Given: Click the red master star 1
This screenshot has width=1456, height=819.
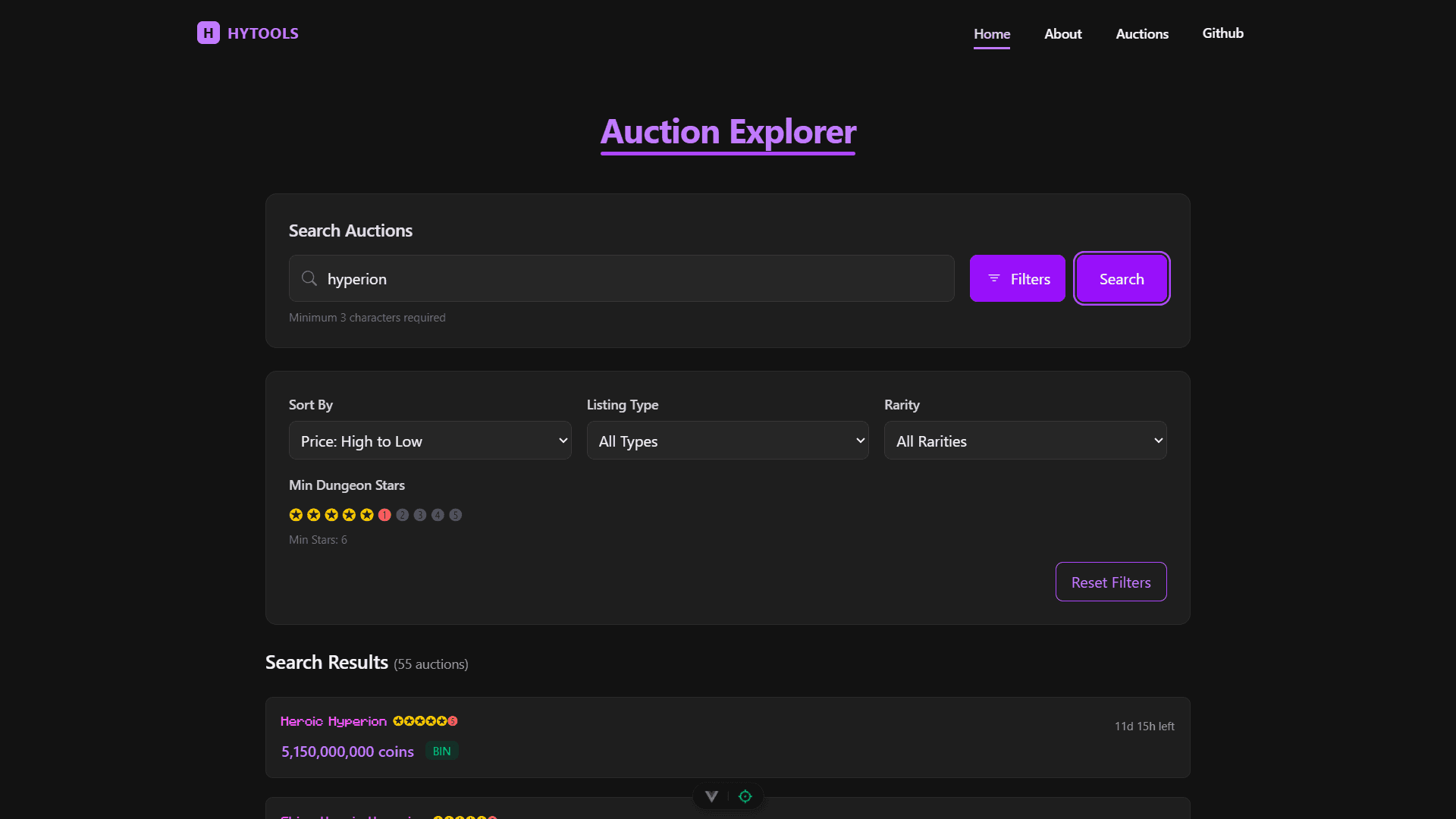Looking at the screenshot, I should [384, 515].
